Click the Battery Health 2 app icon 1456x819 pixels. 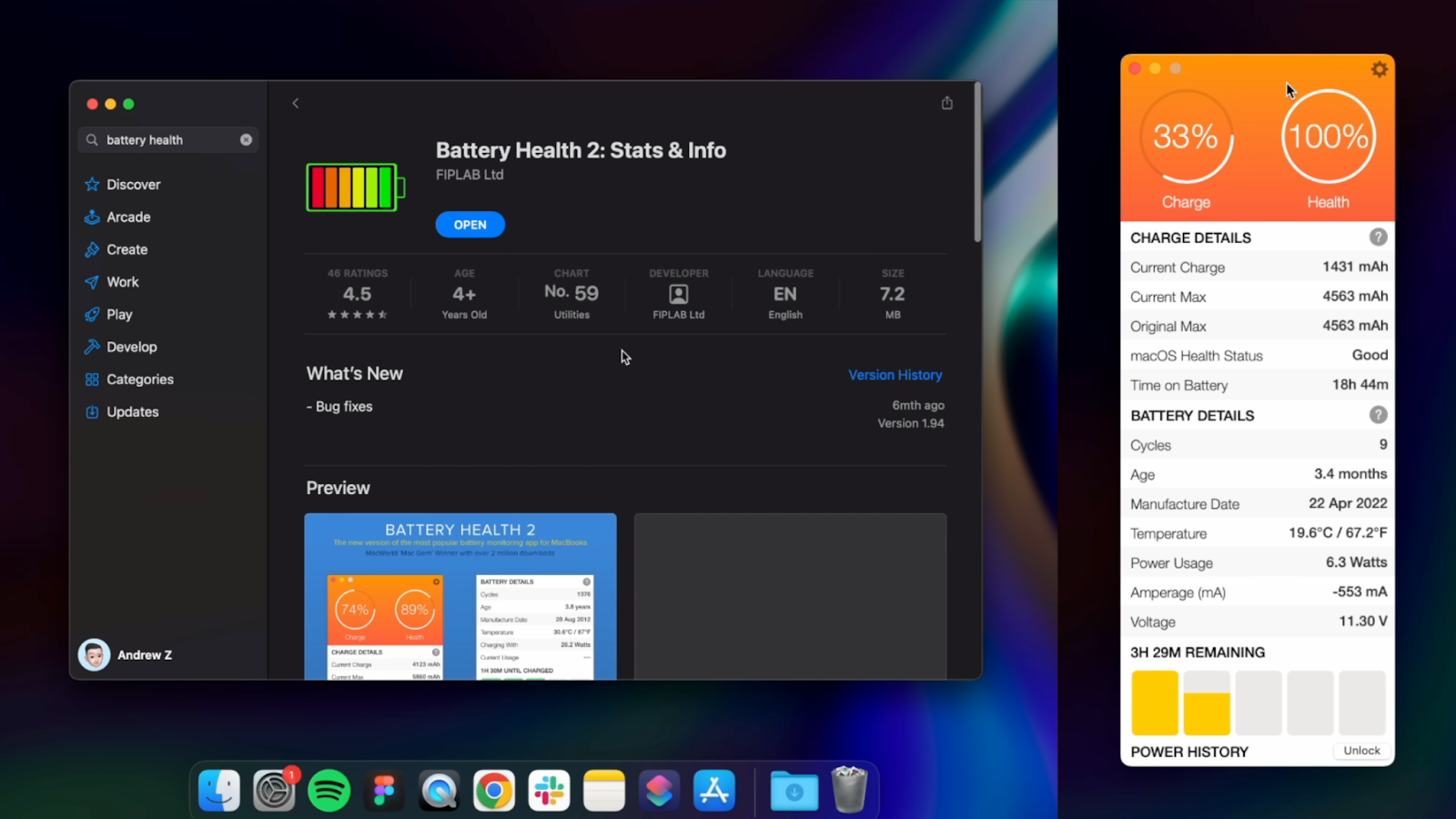(x=355, y=187)
